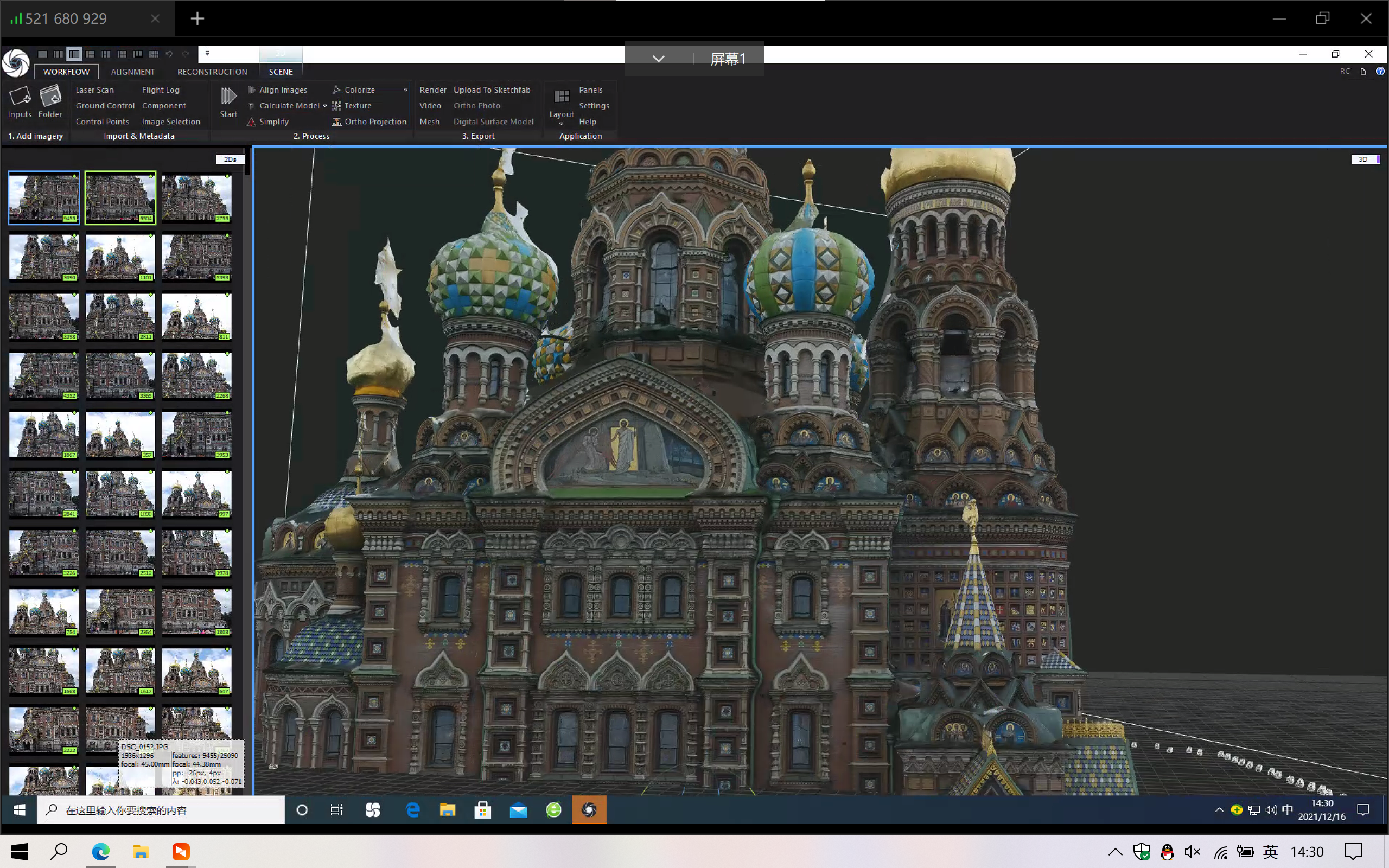Run Align Images
Viewport: 1389px width, 868px height.
[277, 90]
